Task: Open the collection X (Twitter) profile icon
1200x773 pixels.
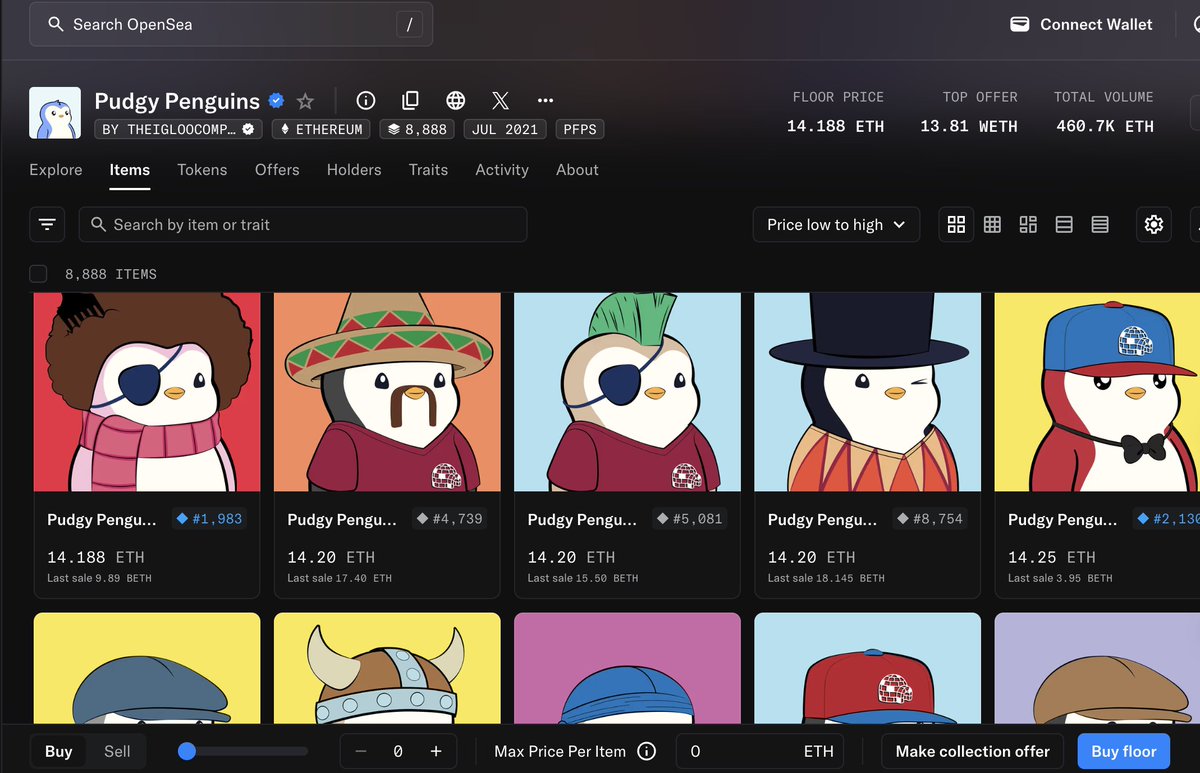Action: [501, 100]
